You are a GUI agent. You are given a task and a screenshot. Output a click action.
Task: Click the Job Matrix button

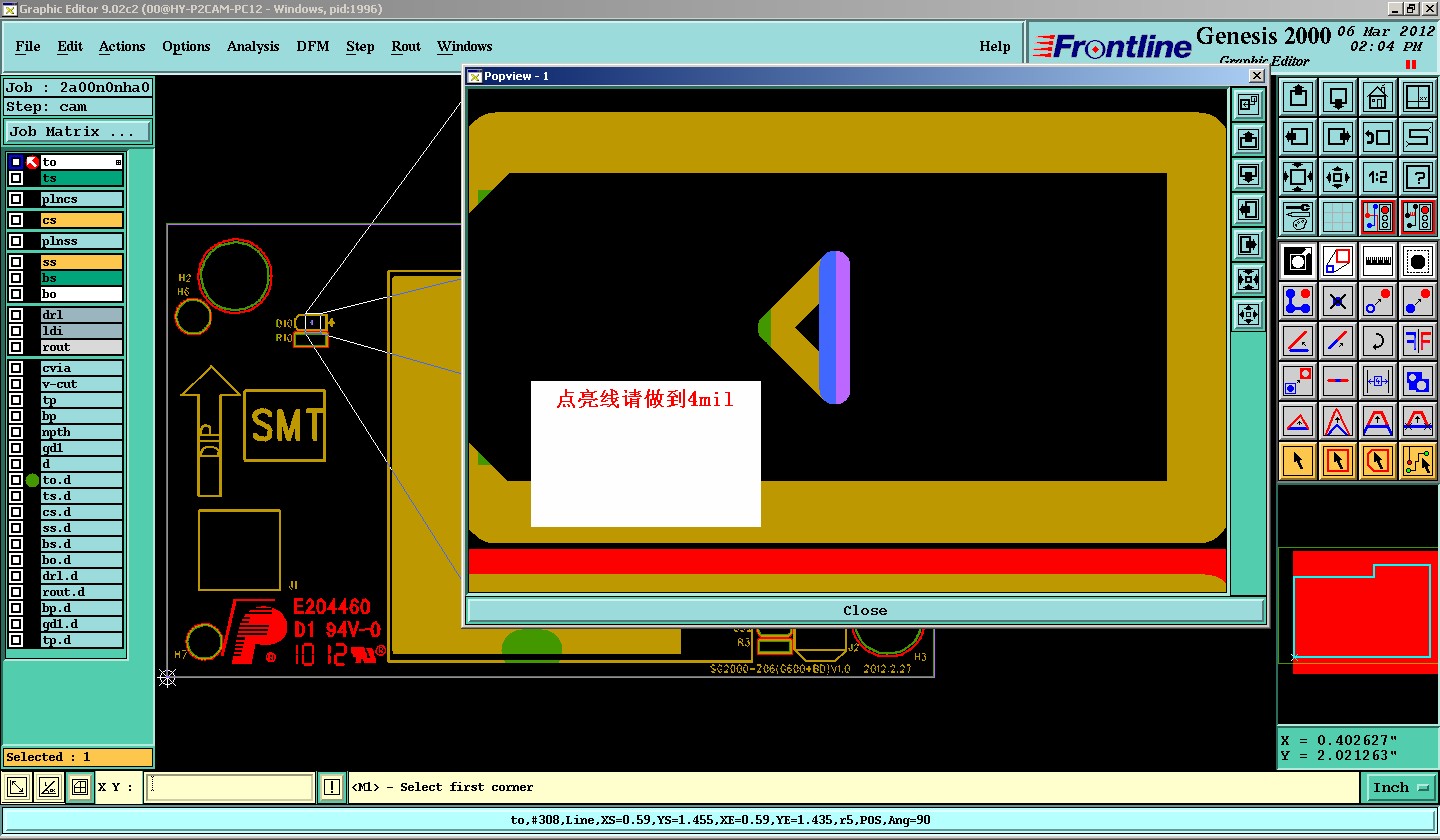click(78, 131)
